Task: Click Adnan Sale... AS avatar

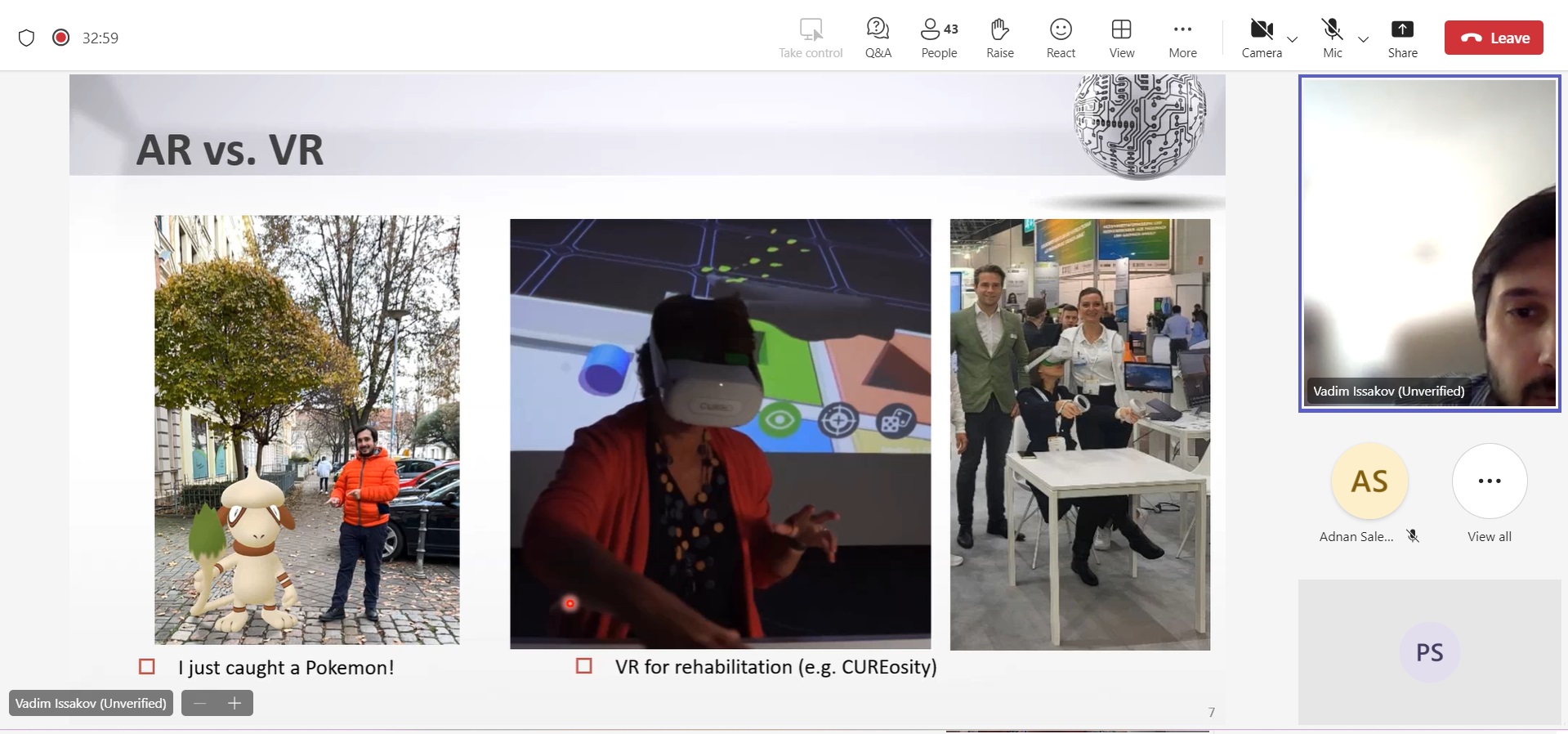Action: (x=1369, y=481)
